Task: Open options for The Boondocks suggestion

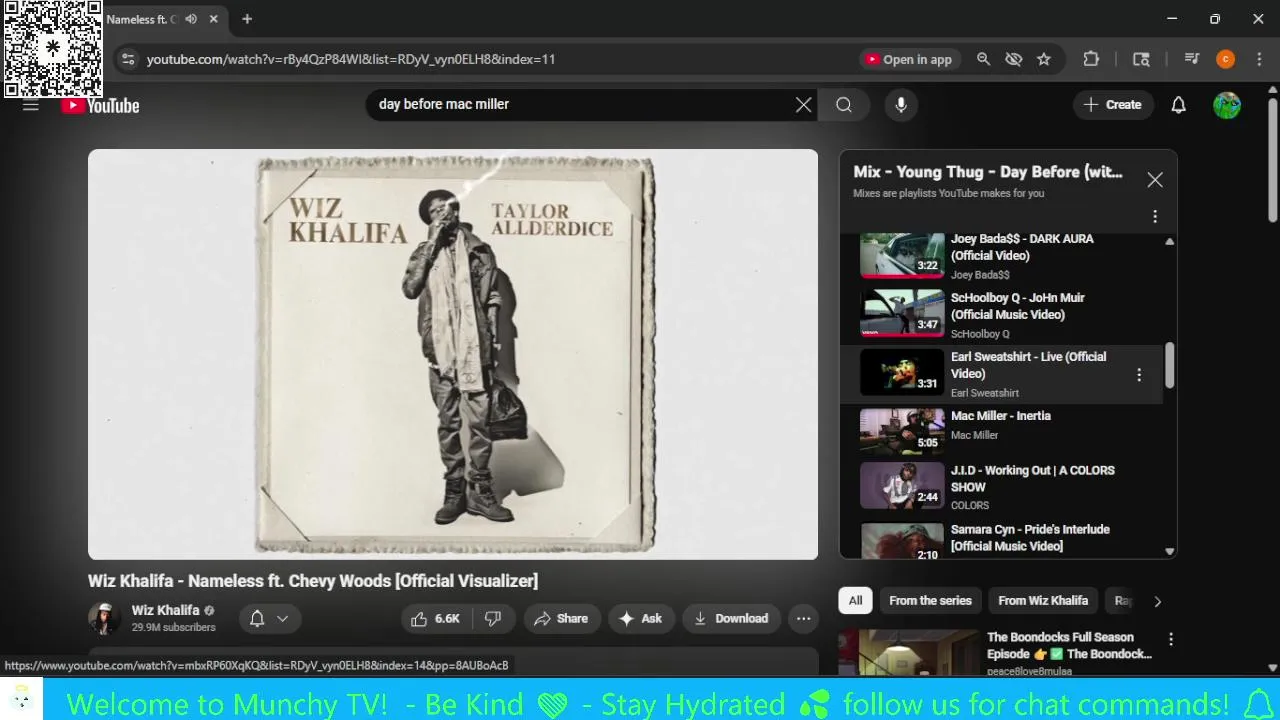Action: [1170, 639]
